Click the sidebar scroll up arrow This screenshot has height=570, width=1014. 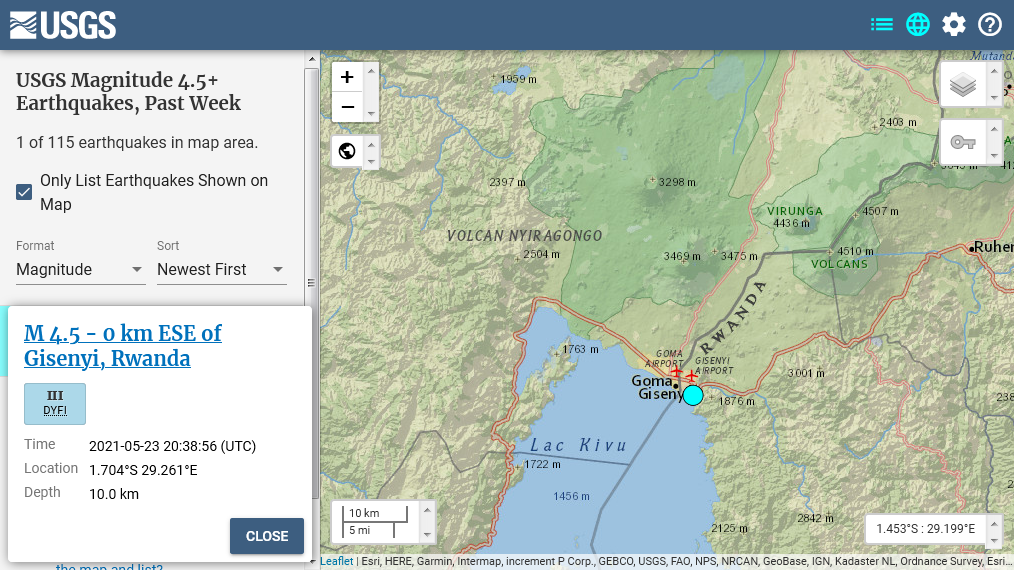[x=312, y=59]
